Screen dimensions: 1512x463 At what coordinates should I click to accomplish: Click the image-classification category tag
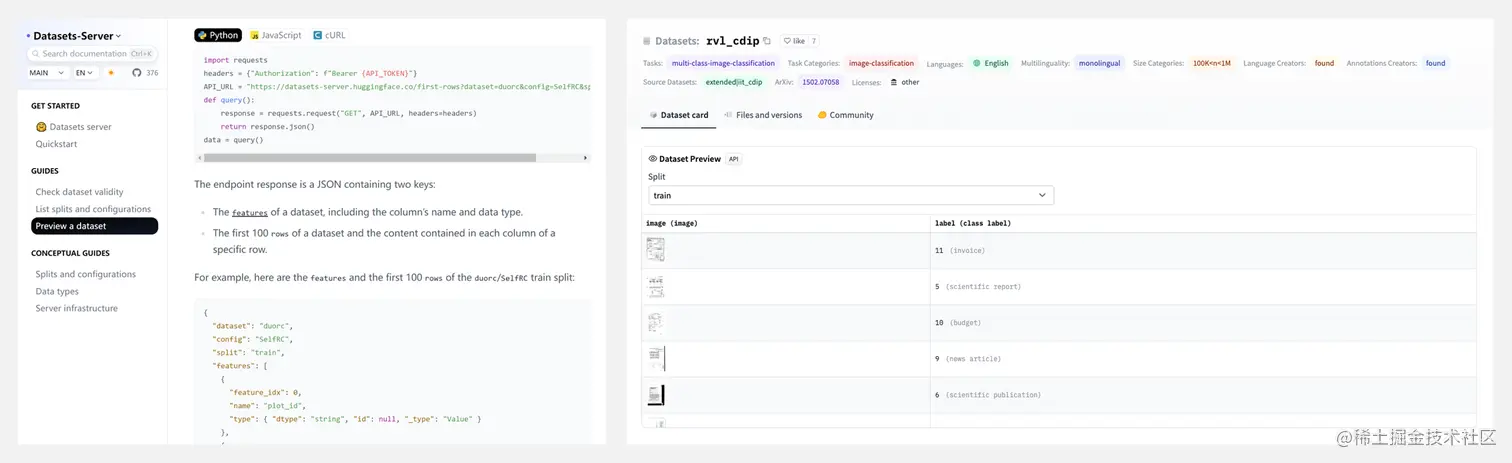click(881, 63)
